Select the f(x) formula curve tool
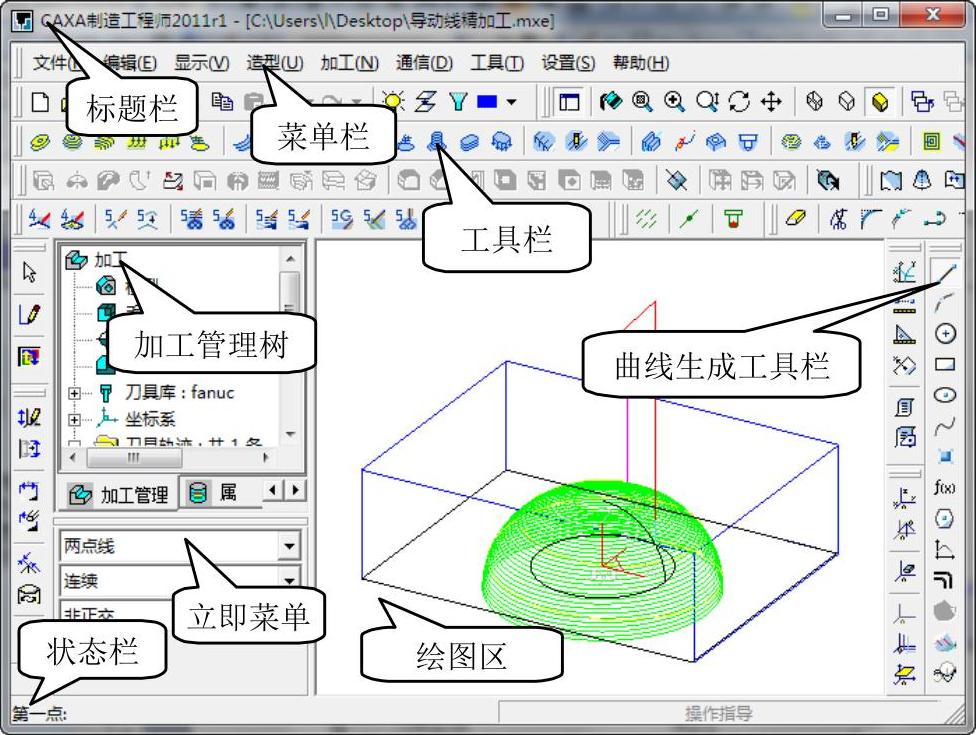976x735 pixels. [x=944, y=487]
